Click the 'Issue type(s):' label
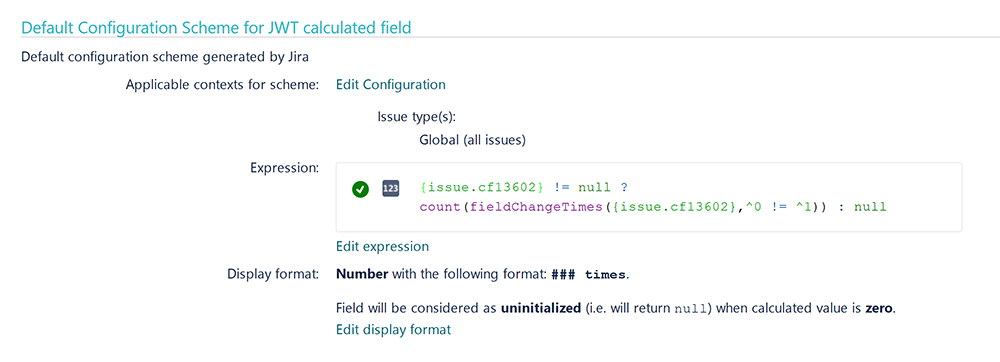Screen dimensions: 1000x362 pos(417,117)
